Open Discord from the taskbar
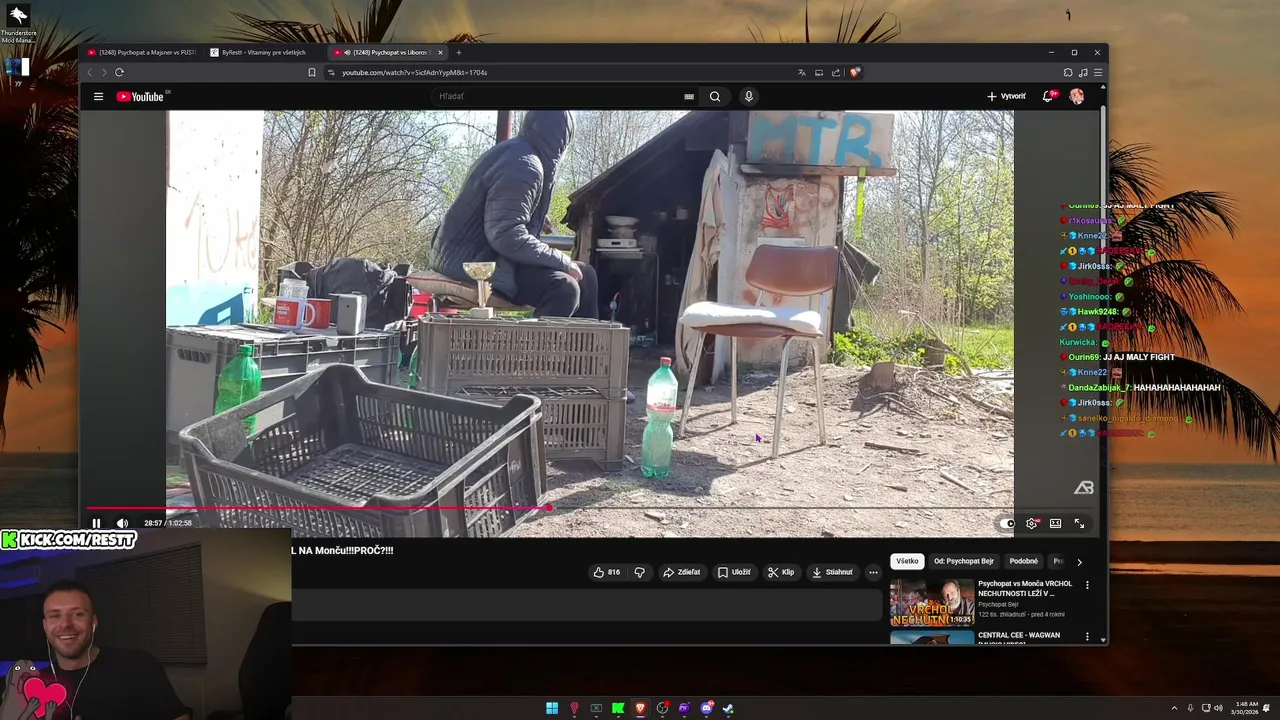This screenshot has width=1280, height=720. click(706, 708)
